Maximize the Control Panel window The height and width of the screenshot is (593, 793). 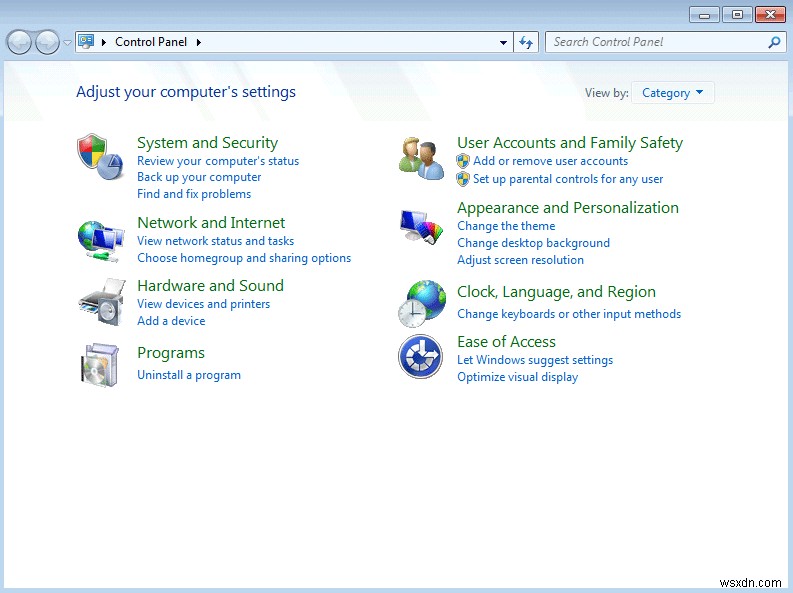point(737,15)
